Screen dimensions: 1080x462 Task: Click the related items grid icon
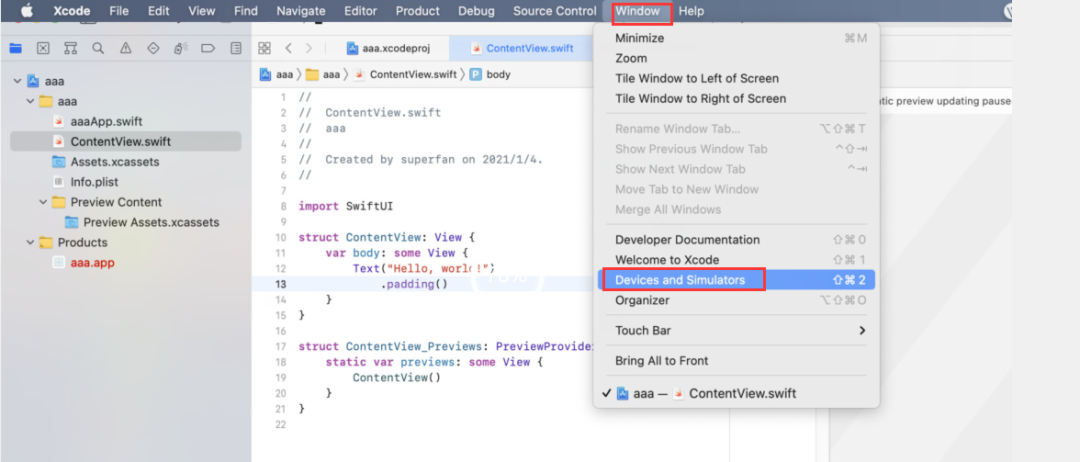(x=264, y=48)
